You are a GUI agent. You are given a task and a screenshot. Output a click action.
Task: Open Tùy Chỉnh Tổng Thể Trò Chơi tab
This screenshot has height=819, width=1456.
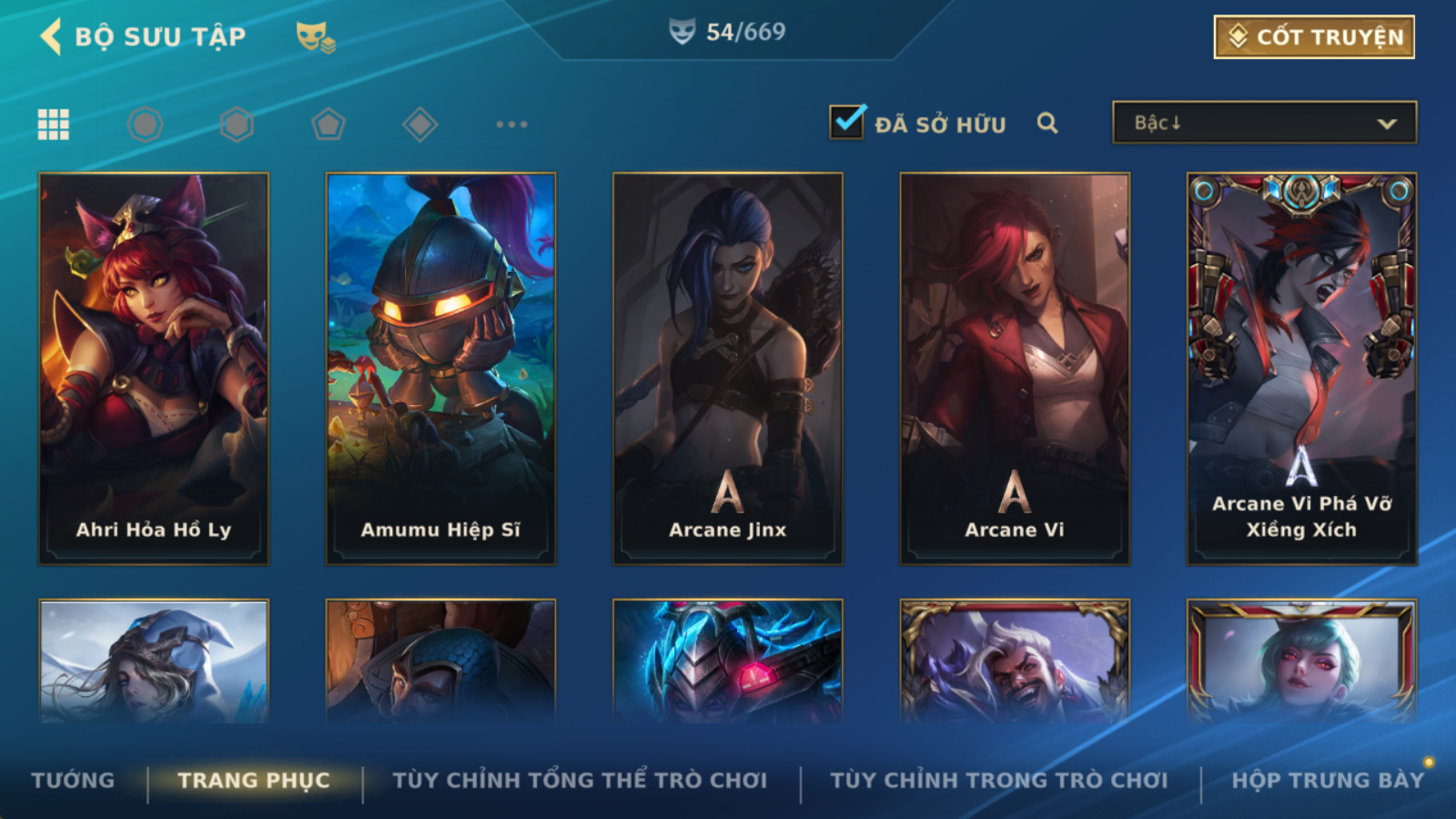point(580,780)
